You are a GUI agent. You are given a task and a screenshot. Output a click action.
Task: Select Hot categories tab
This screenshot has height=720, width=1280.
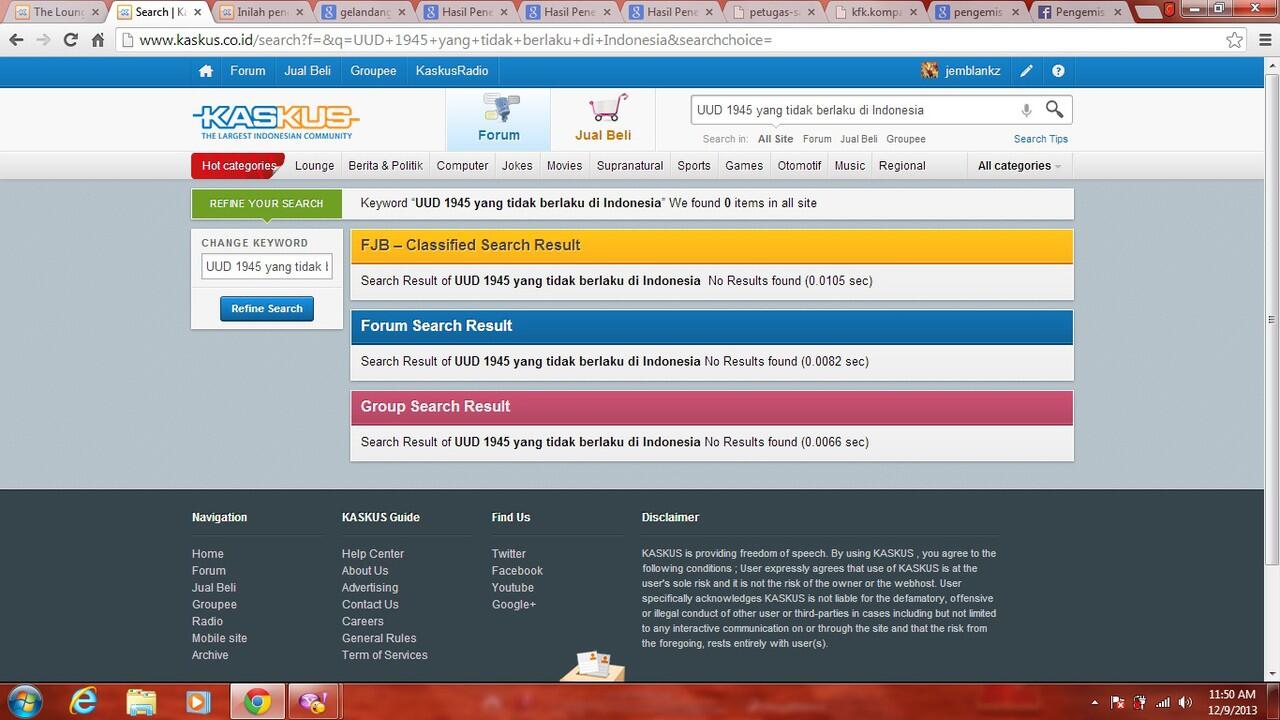[x=238, y=166]
